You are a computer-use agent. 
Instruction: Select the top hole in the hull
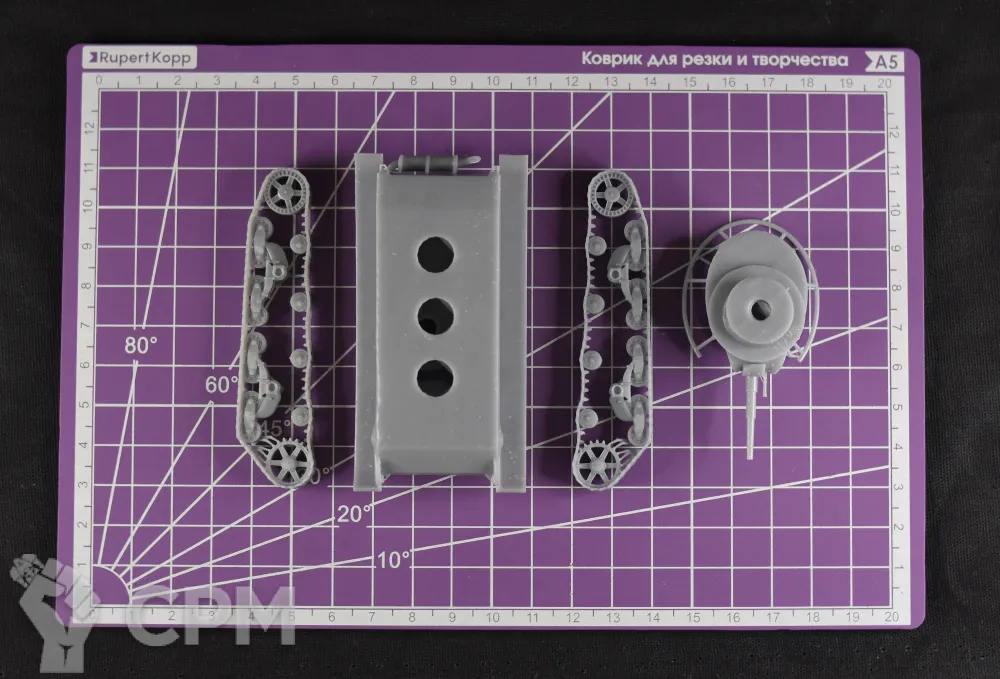(x=434, y=256)
